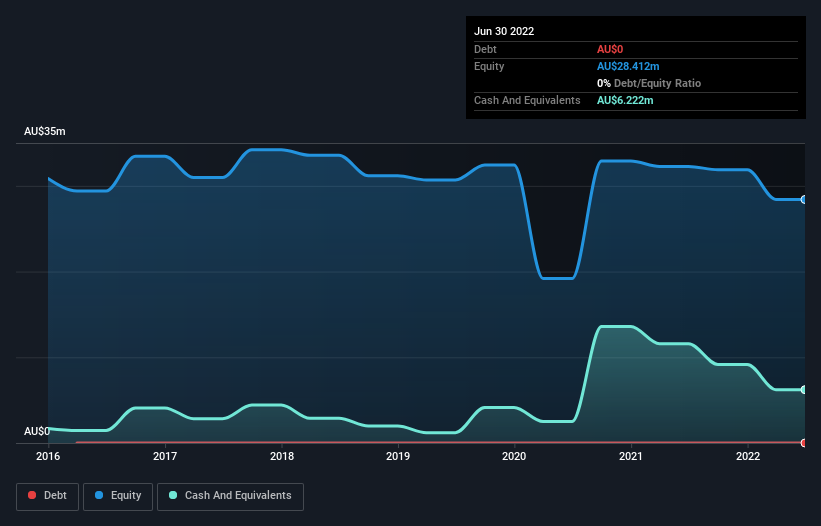The width and height of the screenshot is (821, 526).
Task: Click the 2020 x-axis label
Action: (514, 456)
